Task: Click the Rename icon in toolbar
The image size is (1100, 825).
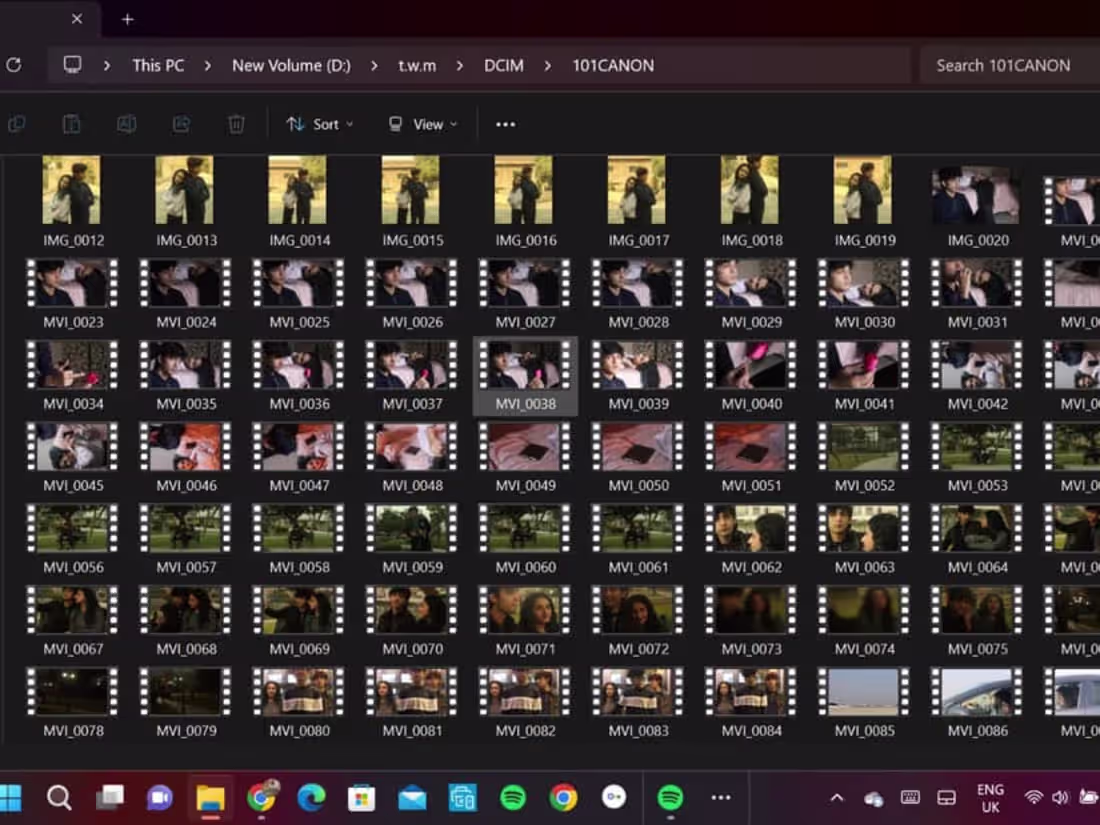Action: pos(126,124)
